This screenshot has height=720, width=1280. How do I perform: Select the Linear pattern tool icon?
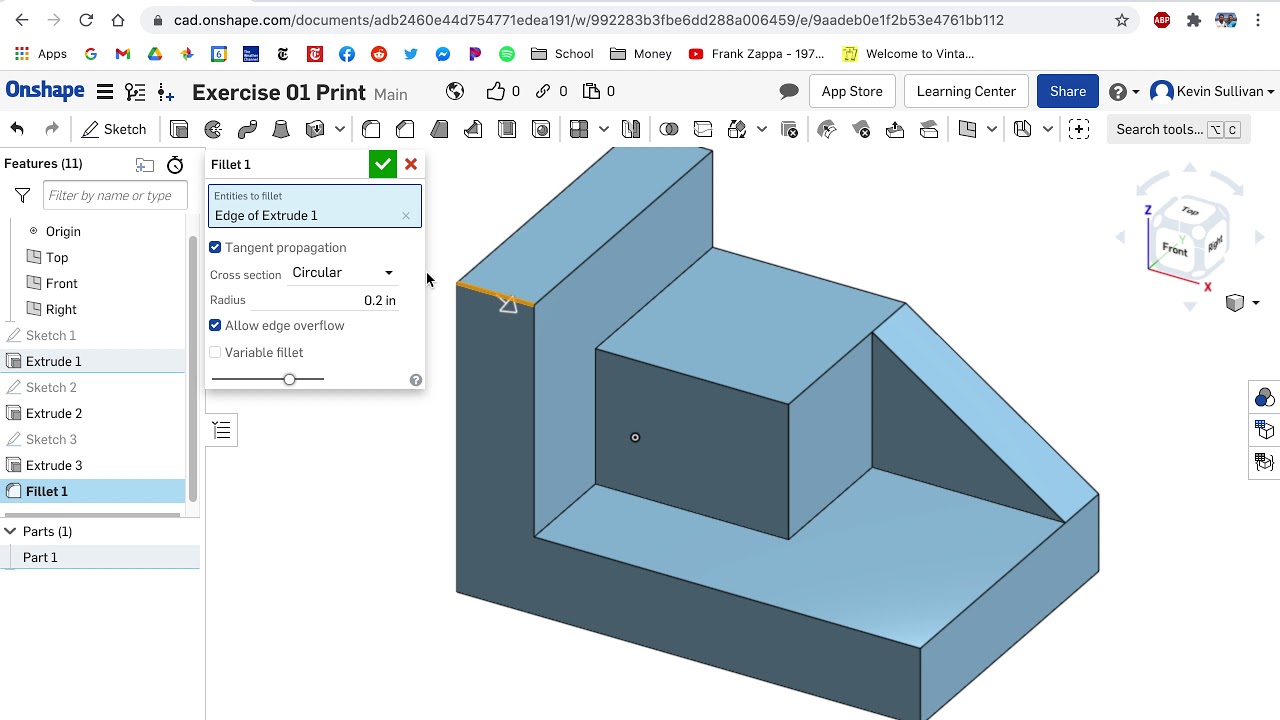click(x=579, y=129)
